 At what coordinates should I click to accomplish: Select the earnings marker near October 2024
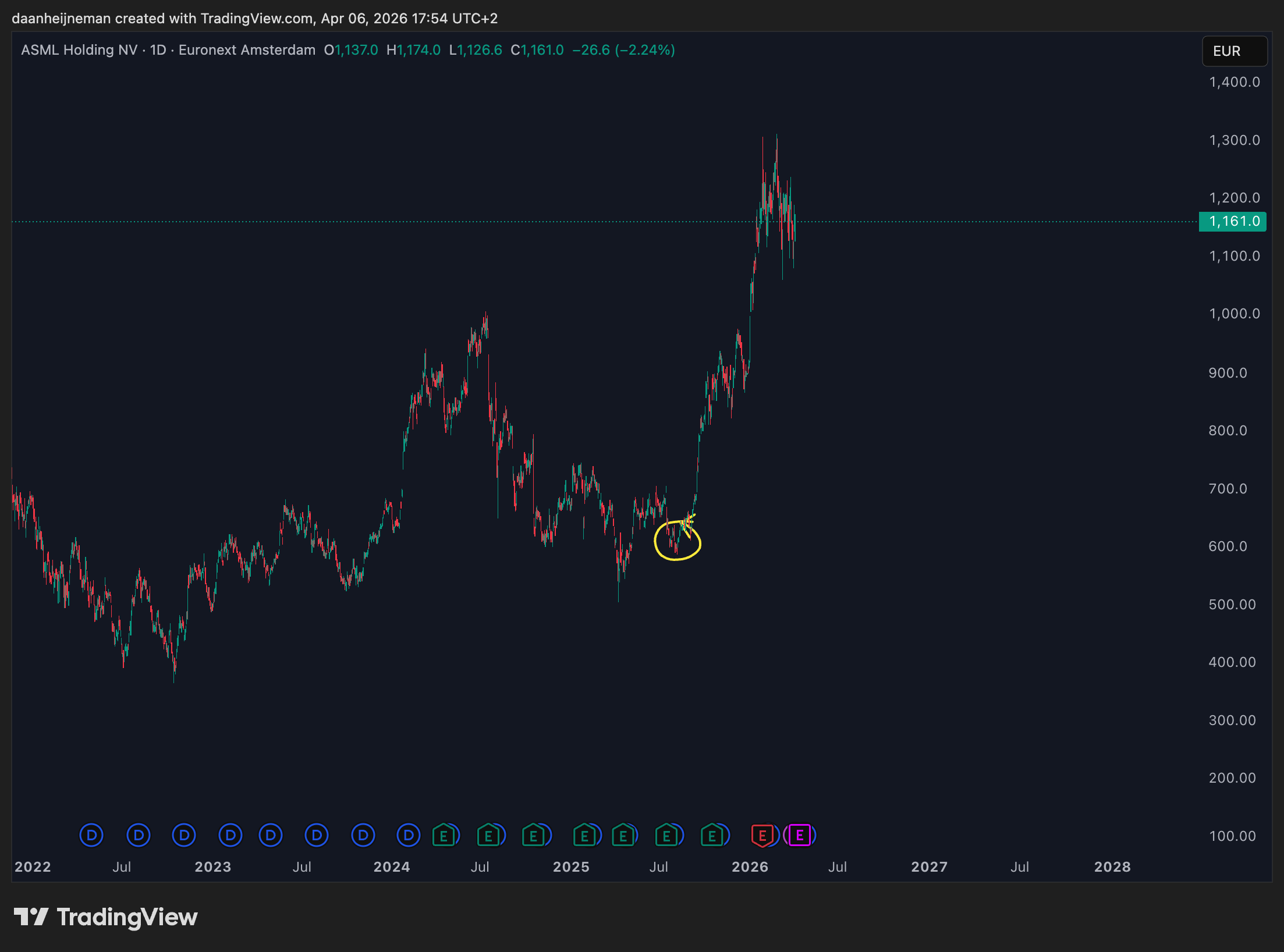(x=534, y=836)
